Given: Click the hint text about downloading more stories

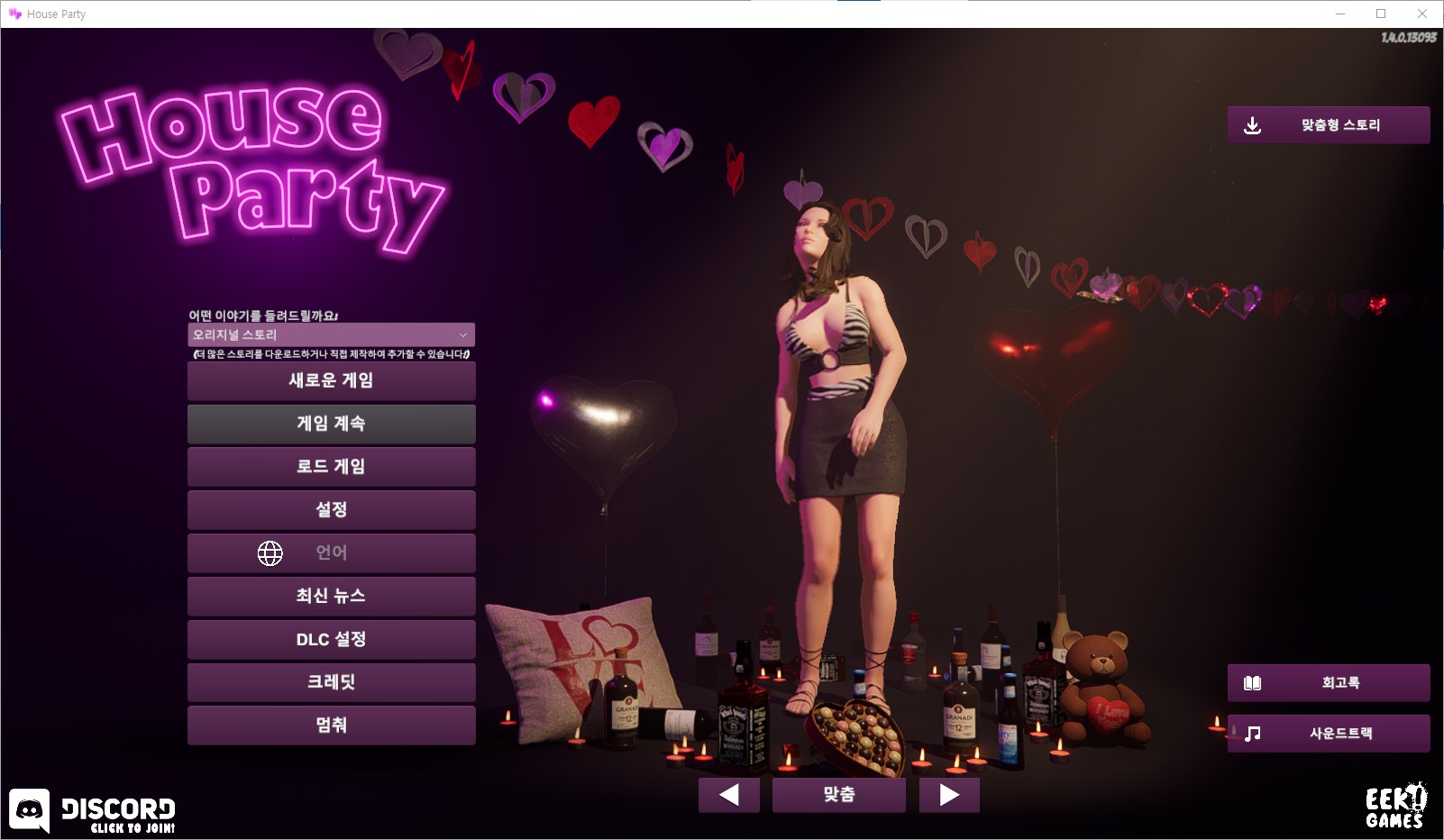Looking at the screenshot, I should (331, 354).
